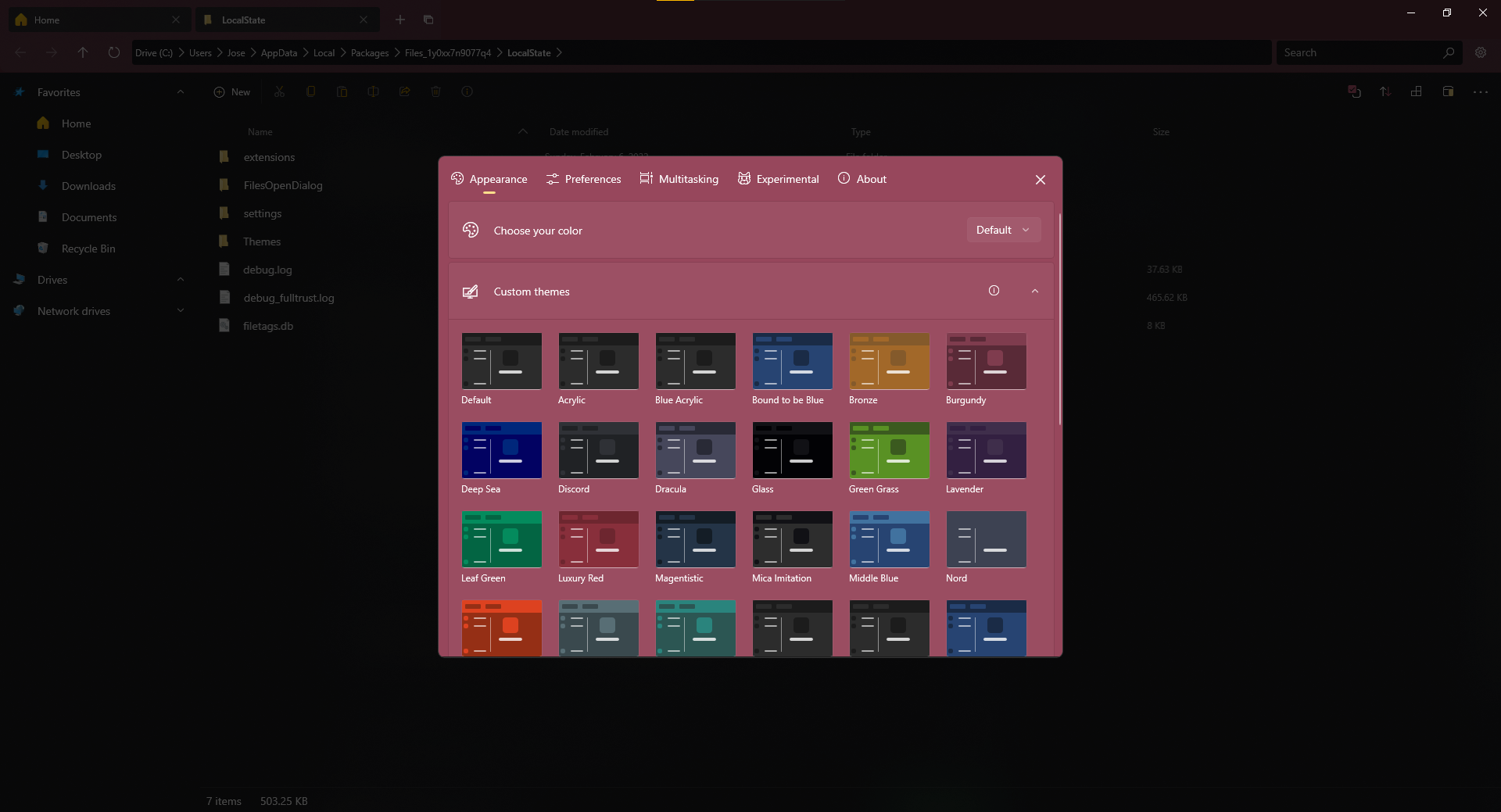
Task: Click Packages in the breadcrumb path
Action: [x=370, y=53]
